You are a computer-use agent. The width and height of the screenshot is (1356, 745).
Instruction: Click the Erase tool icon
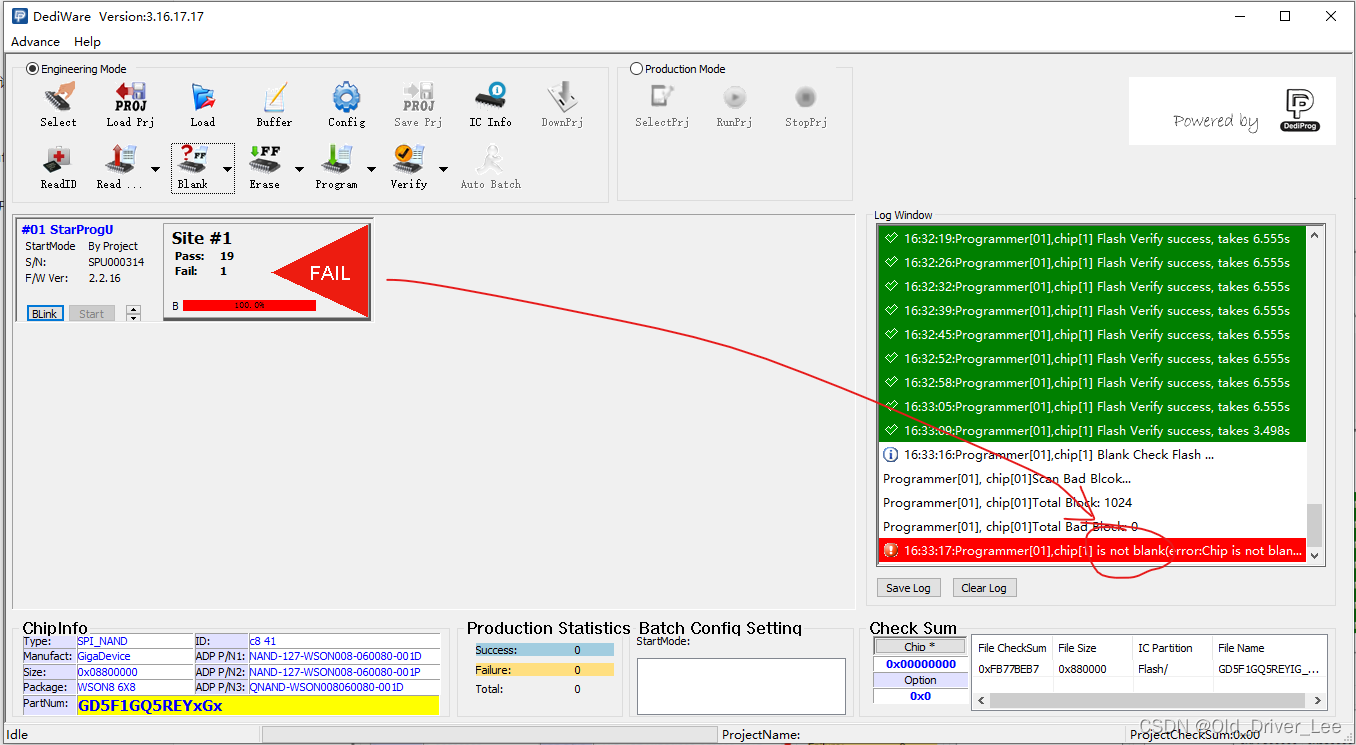265,167
